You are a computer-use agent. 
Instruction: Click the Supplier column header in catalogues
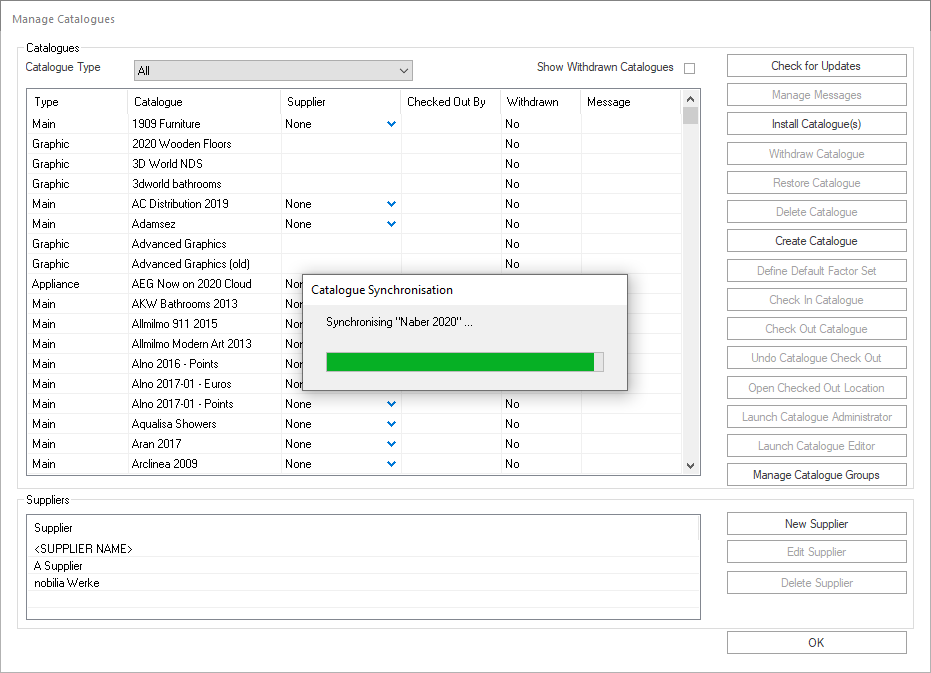[x=341, y=102]
